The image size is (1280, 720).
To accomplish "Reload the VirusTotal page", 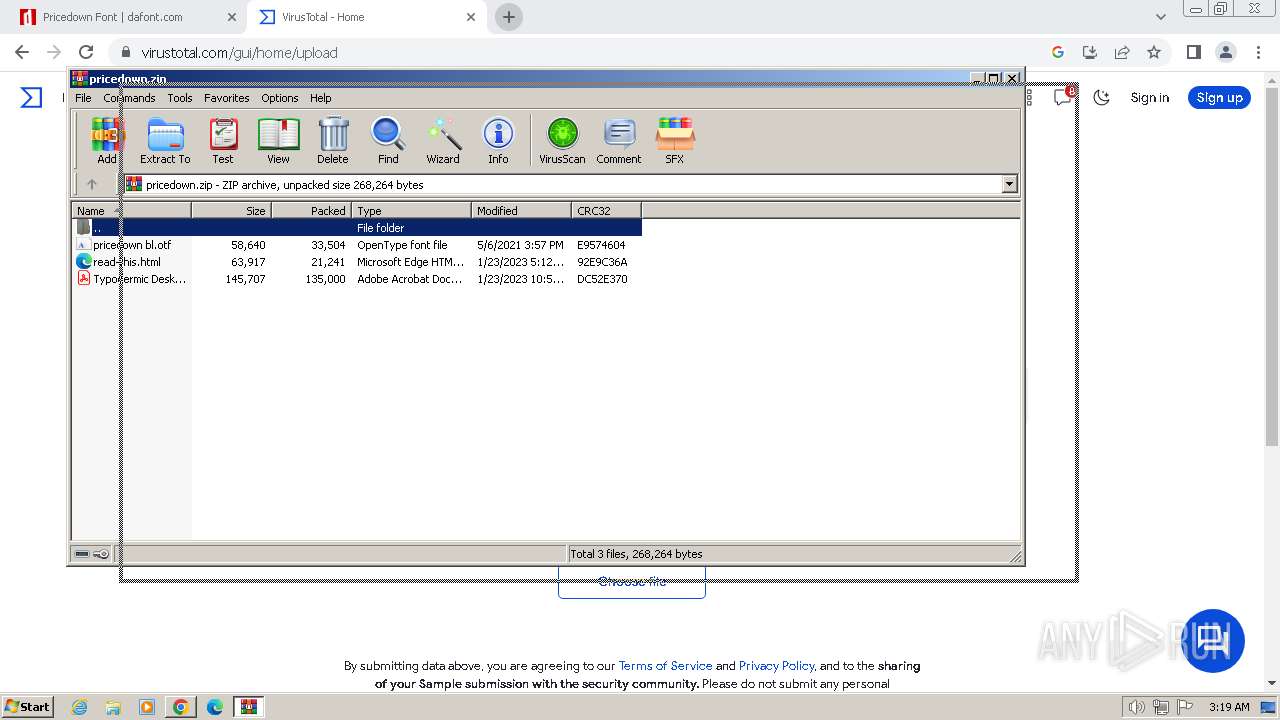I will tap(86, 52).
